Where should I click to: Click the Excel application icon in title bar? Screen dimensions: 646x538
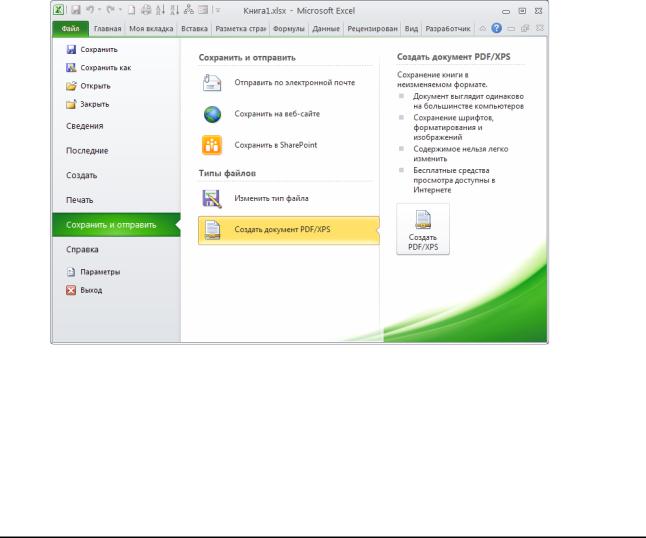59,10
